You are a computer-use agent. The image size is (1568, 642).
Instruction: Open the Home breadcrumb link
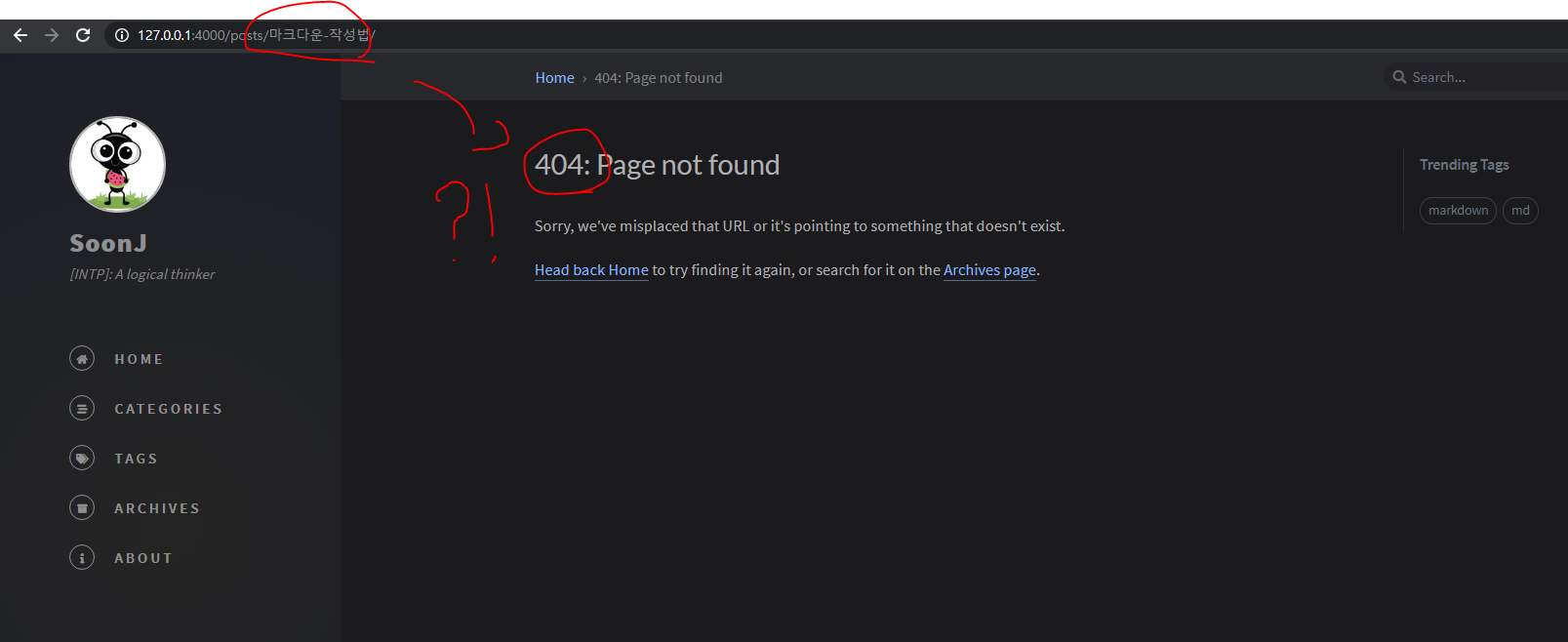click(x=554, y=78)
